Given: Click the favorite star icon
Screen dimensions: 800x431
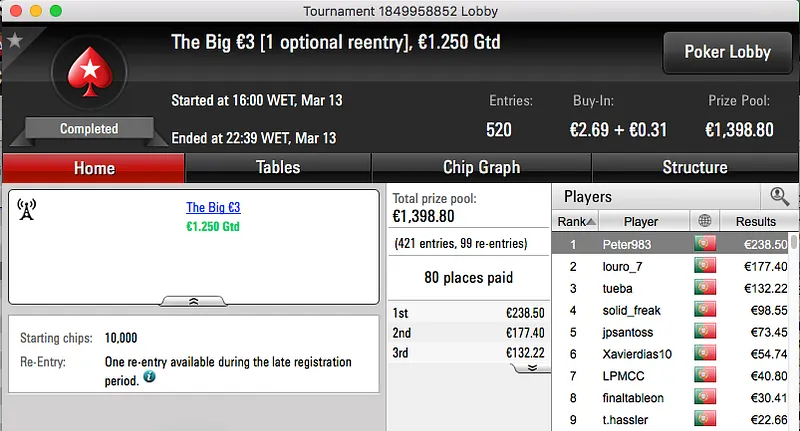Looking at the screenshot, I should point(14,40).
